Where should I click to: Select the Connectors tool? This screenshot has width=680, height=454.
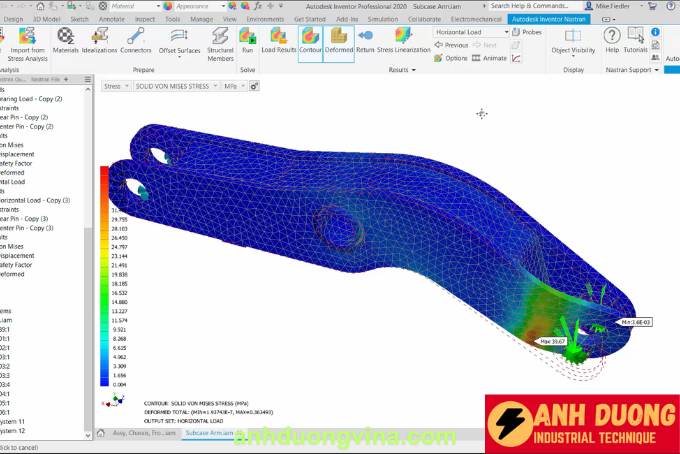click(x=136, y=41)
